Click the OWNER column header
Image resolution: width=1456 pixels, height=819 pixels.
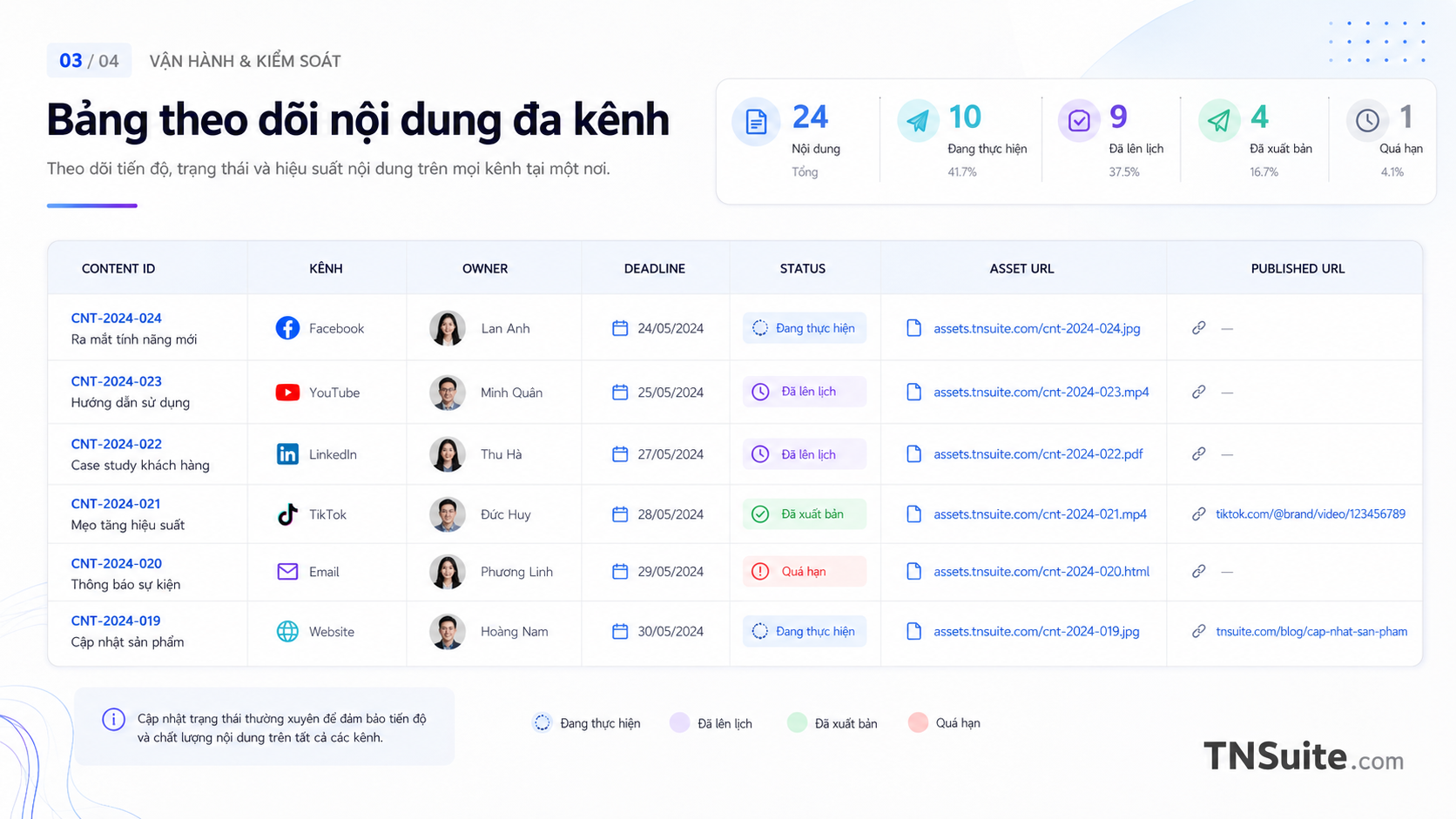[485, 269]
